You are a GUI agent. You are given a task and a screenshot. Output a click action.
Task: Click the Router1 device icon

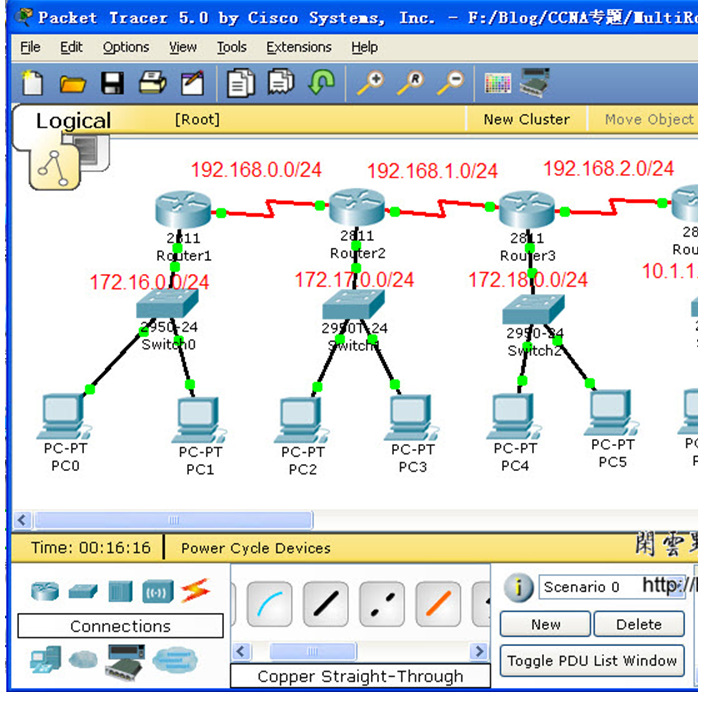pos(183,209)
